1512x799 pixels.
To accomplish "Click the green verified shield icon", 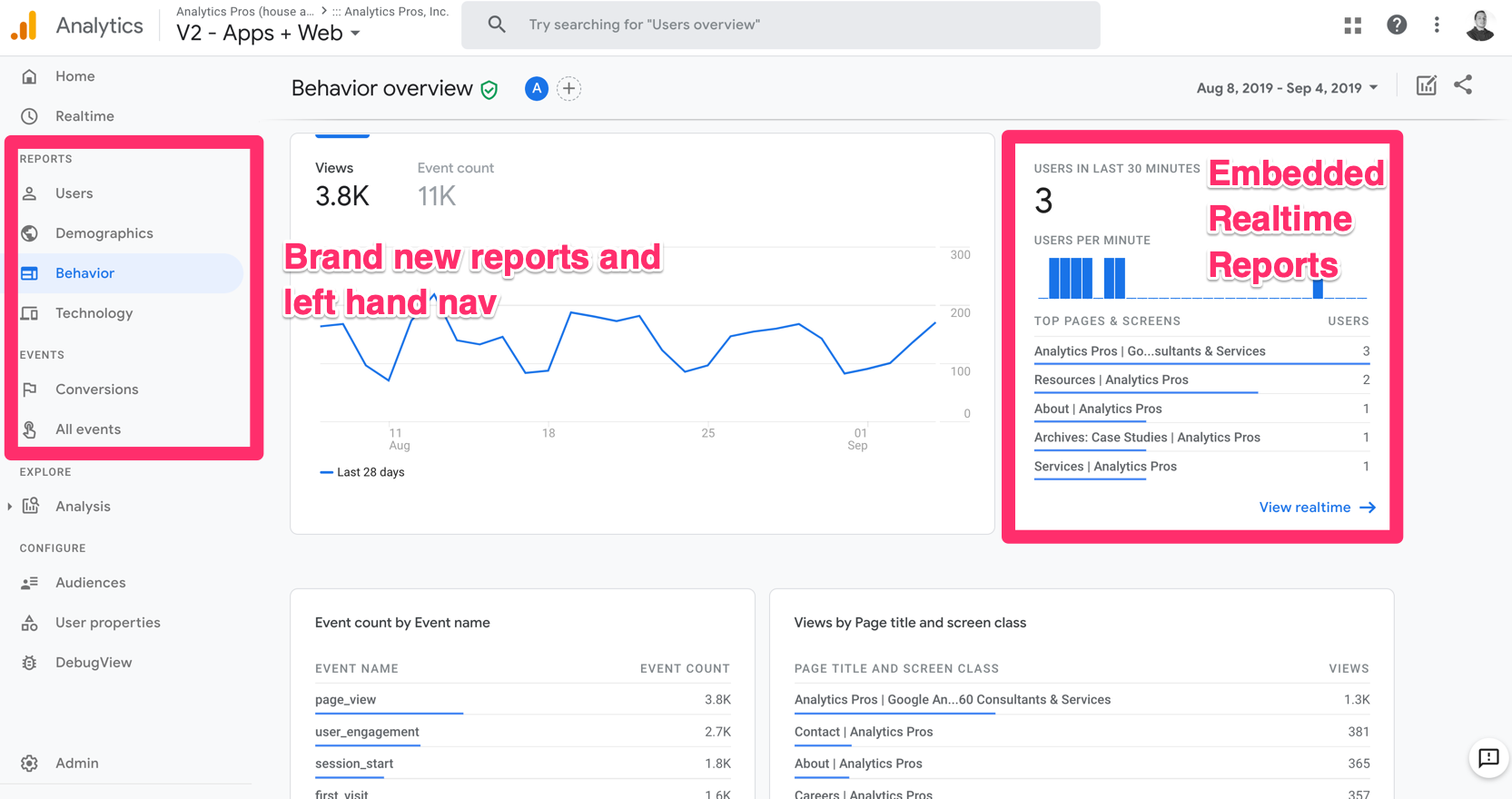I will 489,89.
